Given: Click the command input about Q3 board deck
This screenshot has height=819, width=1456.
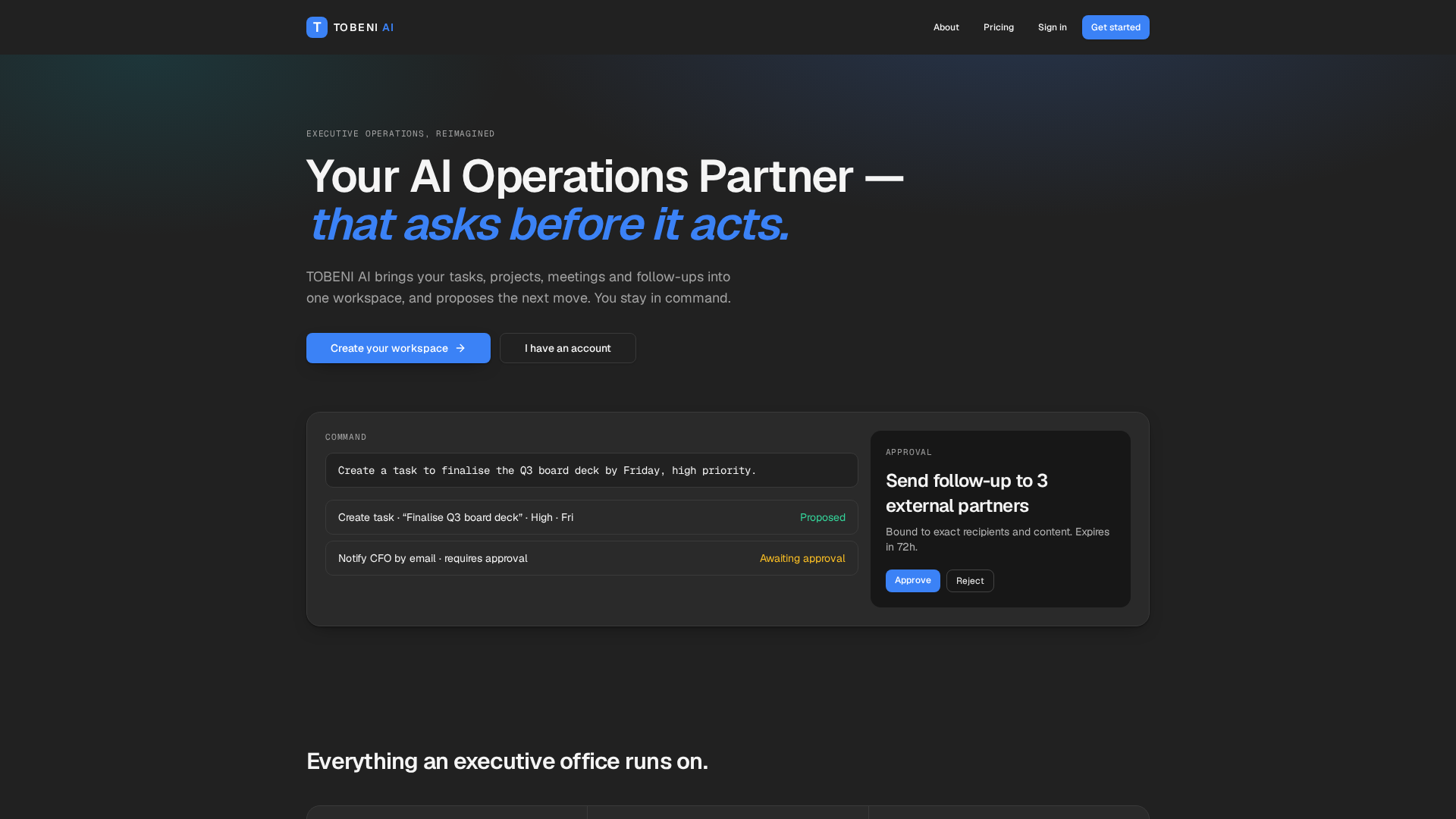Looking at the screenshot, I should click(x=591, y=470).
